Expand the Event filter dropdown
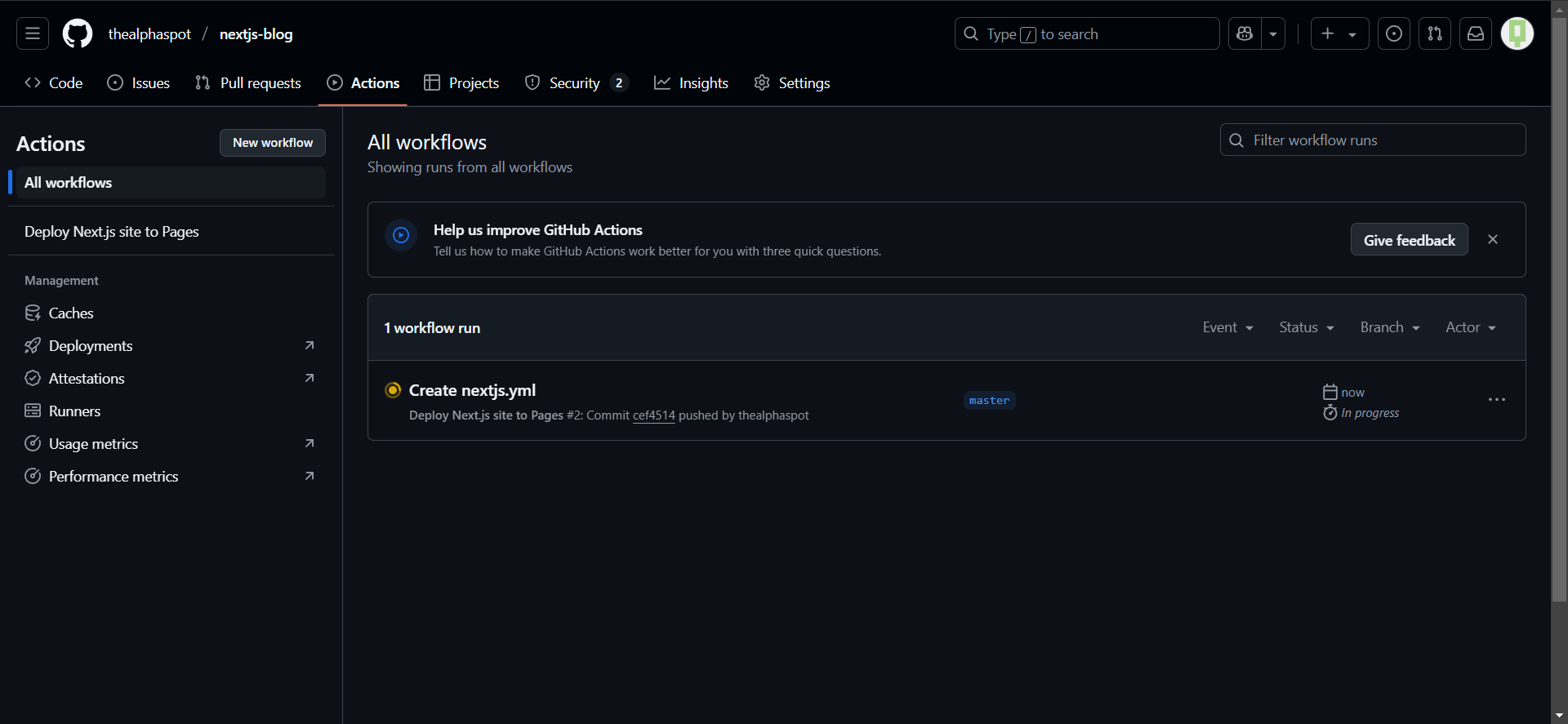 (1227, 327)
